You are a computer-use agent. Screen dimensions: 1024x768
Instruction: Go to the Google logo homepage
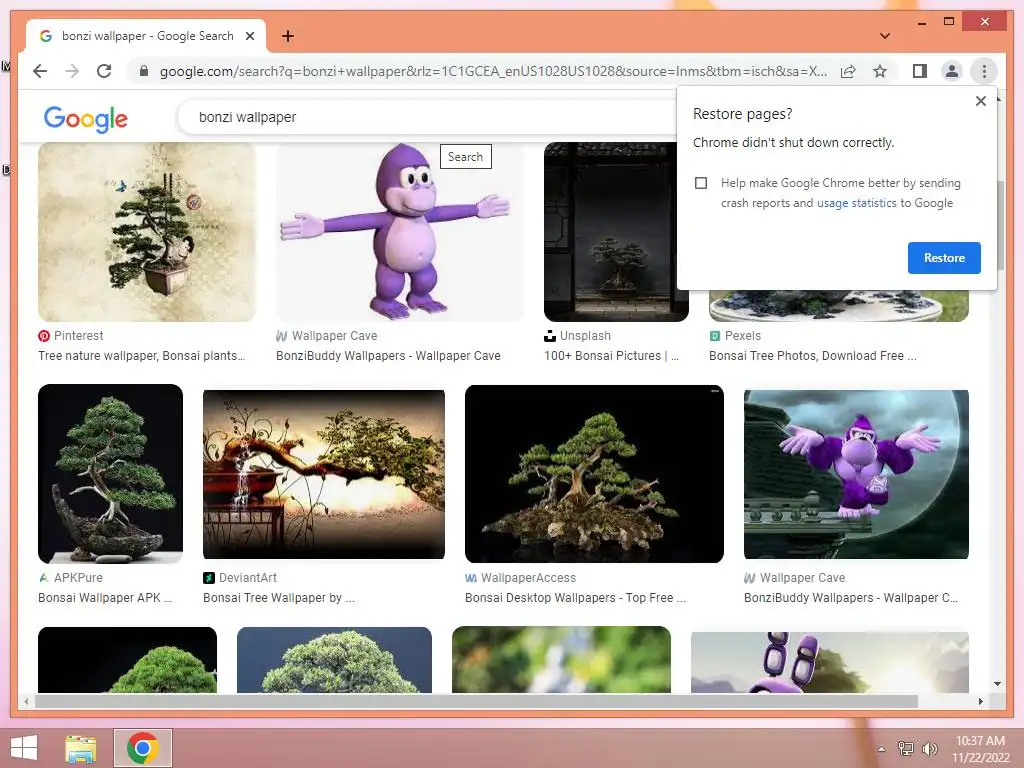(86, 119)
